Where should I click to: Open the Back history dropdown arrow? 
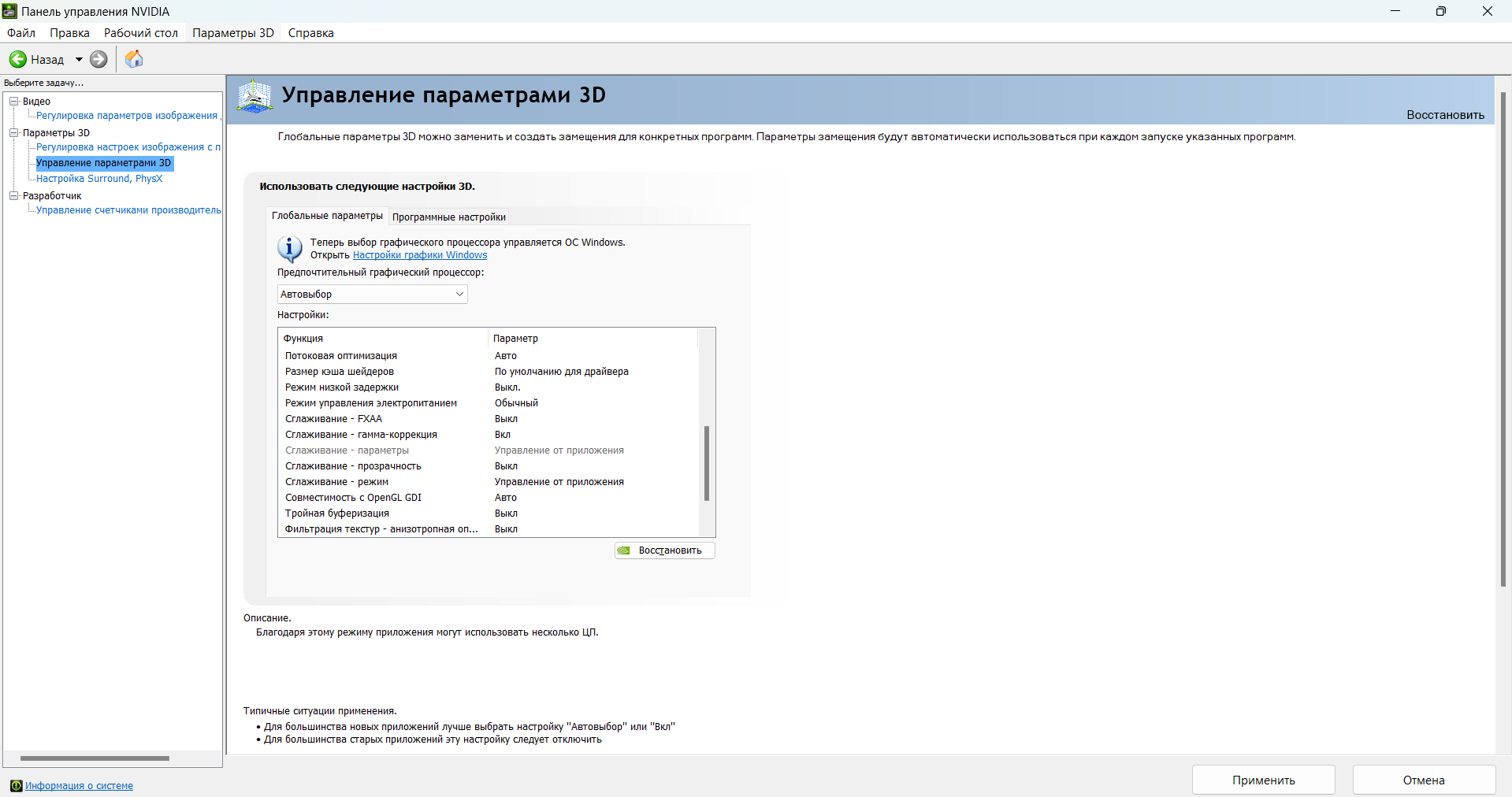point(79,59)
